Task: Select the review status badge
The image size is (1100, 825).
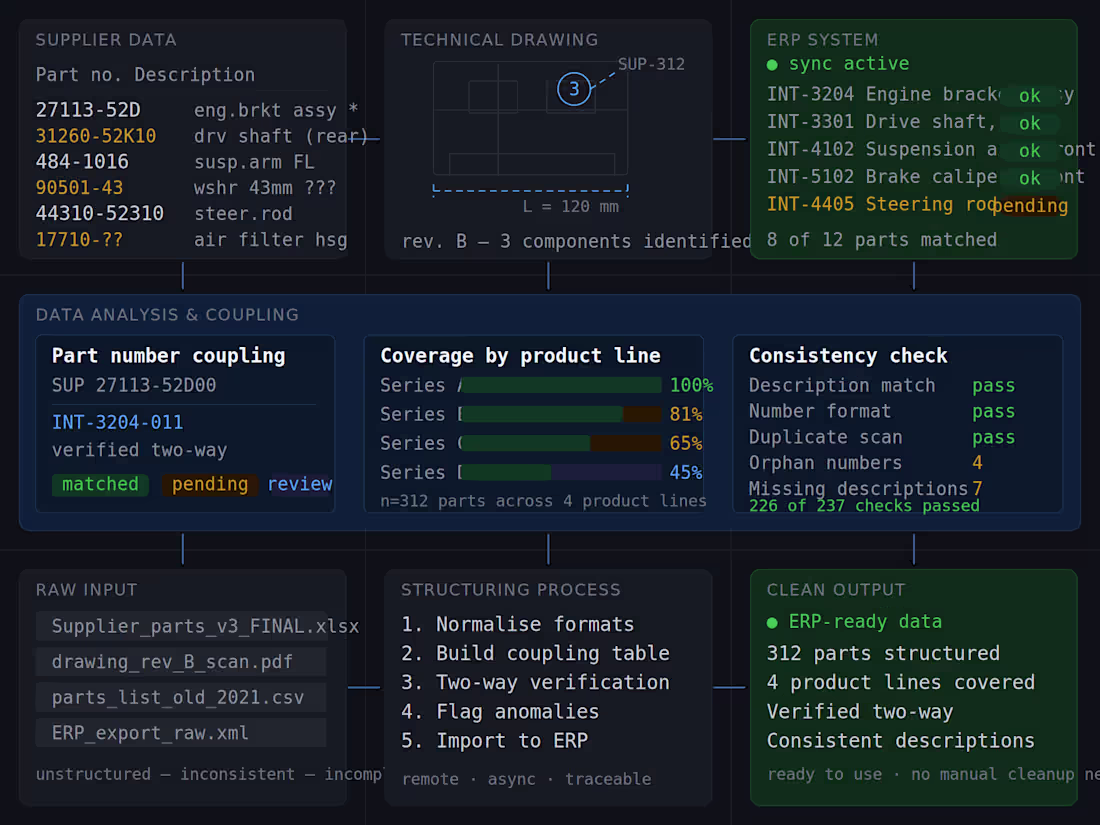Action: [x=300, y=484]
